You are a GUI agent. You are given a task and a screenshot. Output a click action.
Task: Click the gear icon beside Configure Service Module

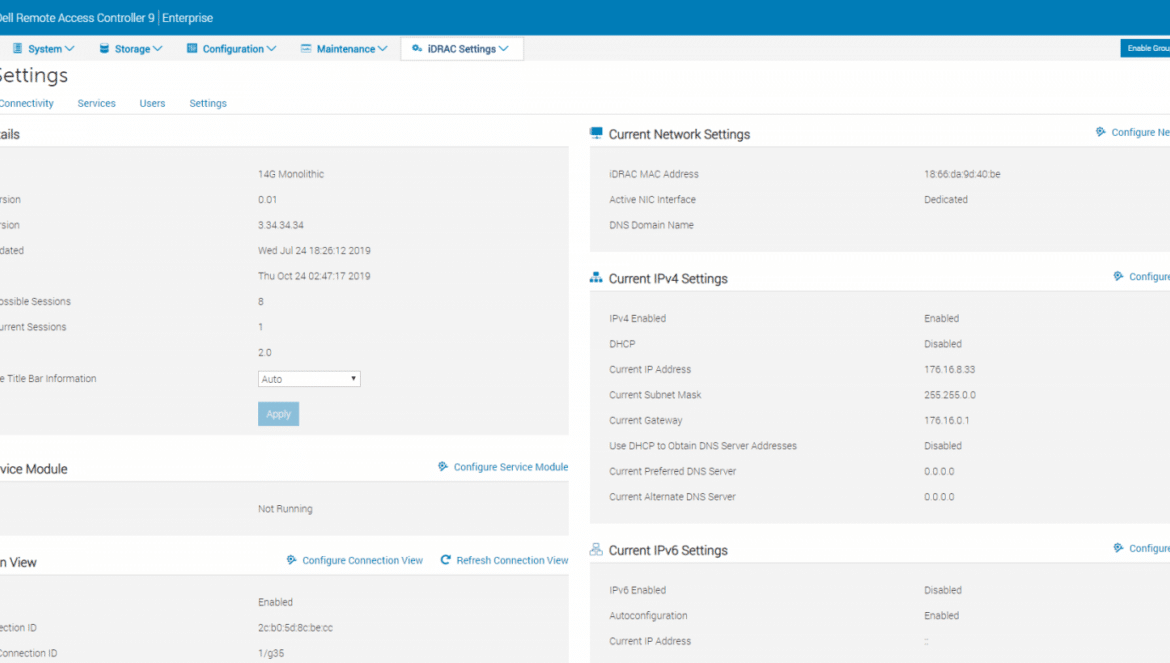point(443,467)
